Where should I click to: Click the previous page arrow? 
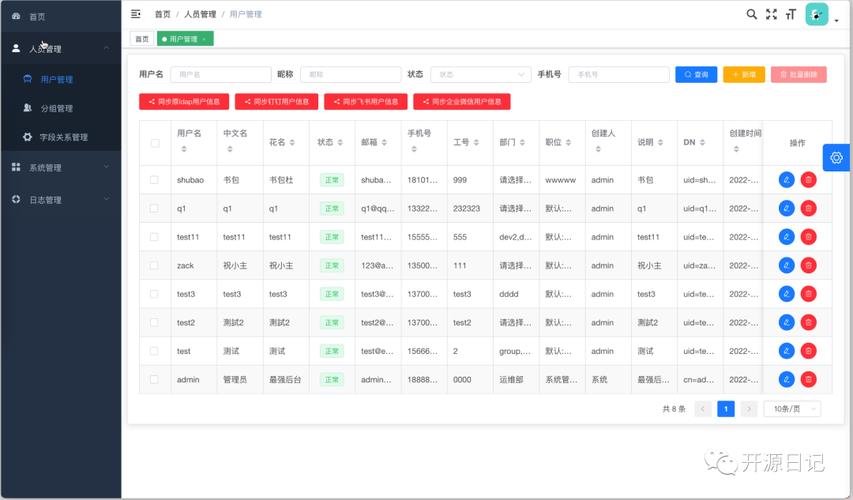click(x=703, y=409)
